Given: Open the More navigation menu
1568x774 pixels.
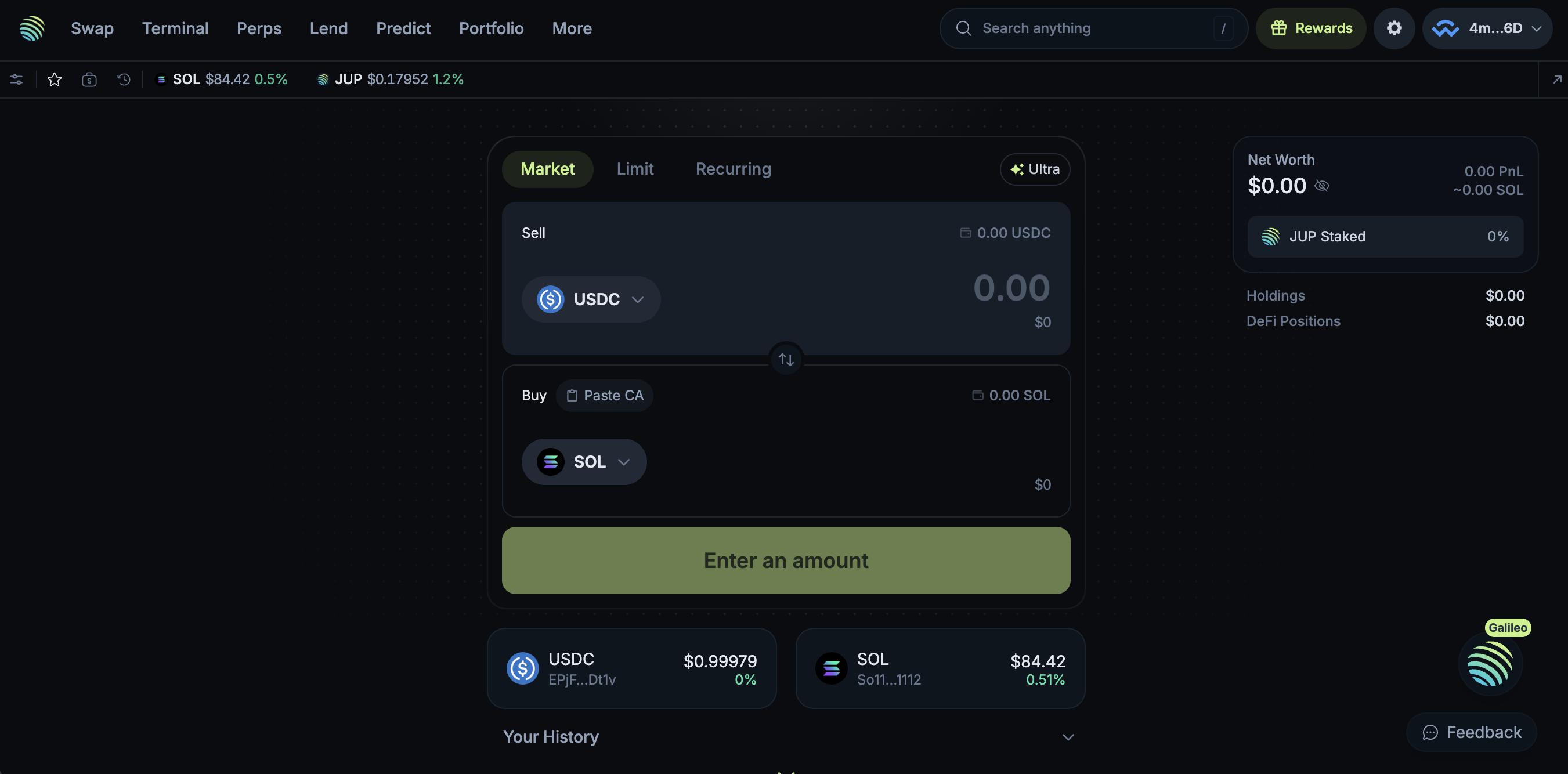Looking at the screenshot, I should 572,28.
